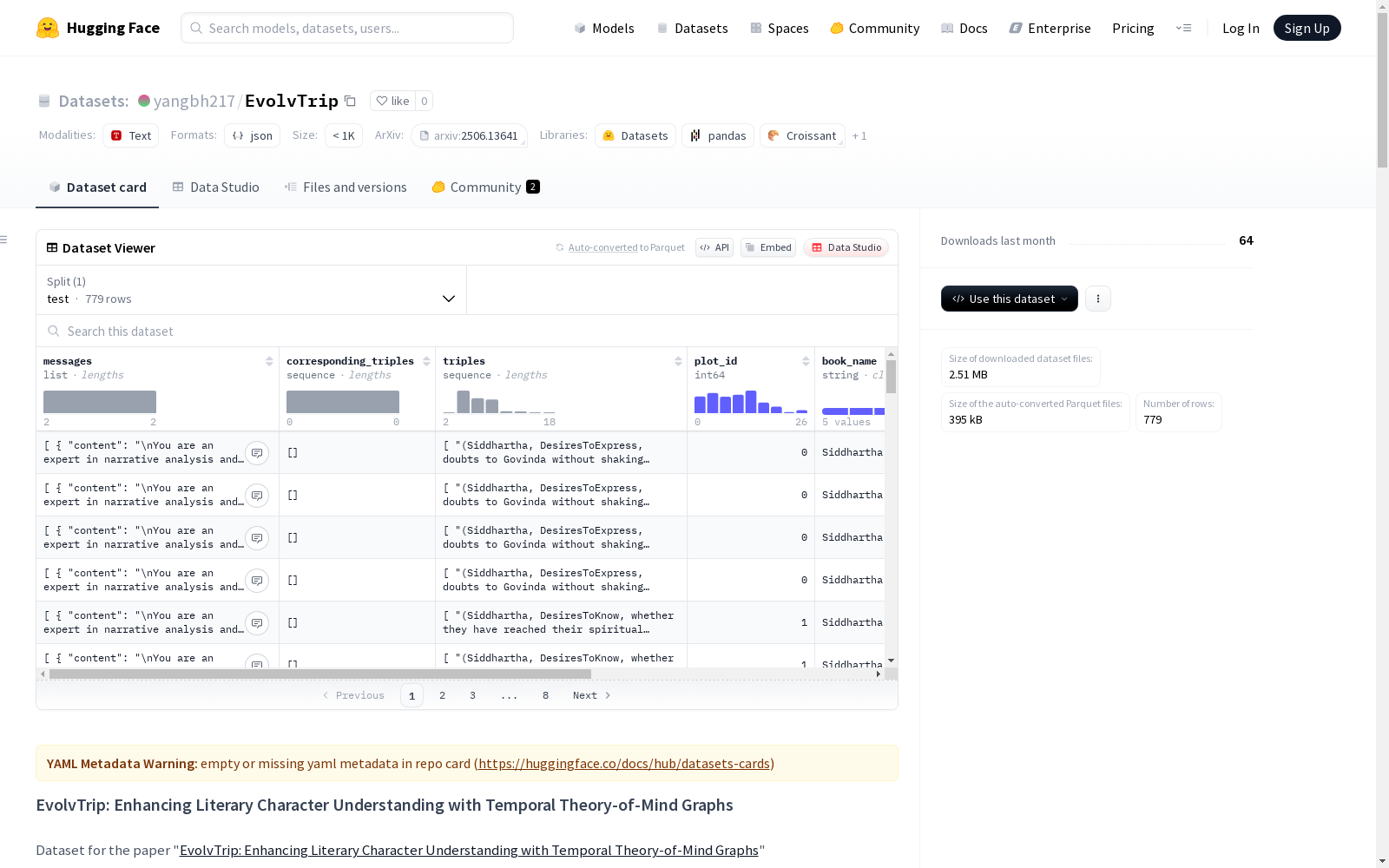Click the Datasets stack icon in breadcrumb
Screen dimensions: 1389x868
pos(44,101)
